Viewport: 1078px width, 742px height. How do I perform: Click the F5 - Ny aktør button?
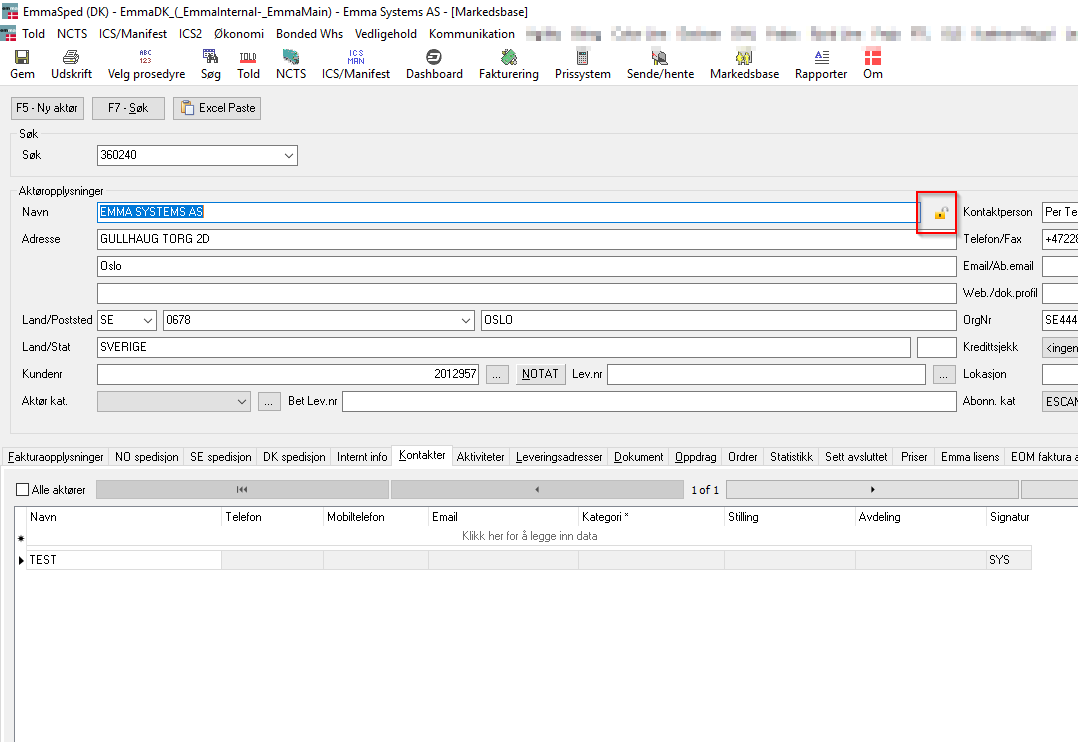click(47, 108)
